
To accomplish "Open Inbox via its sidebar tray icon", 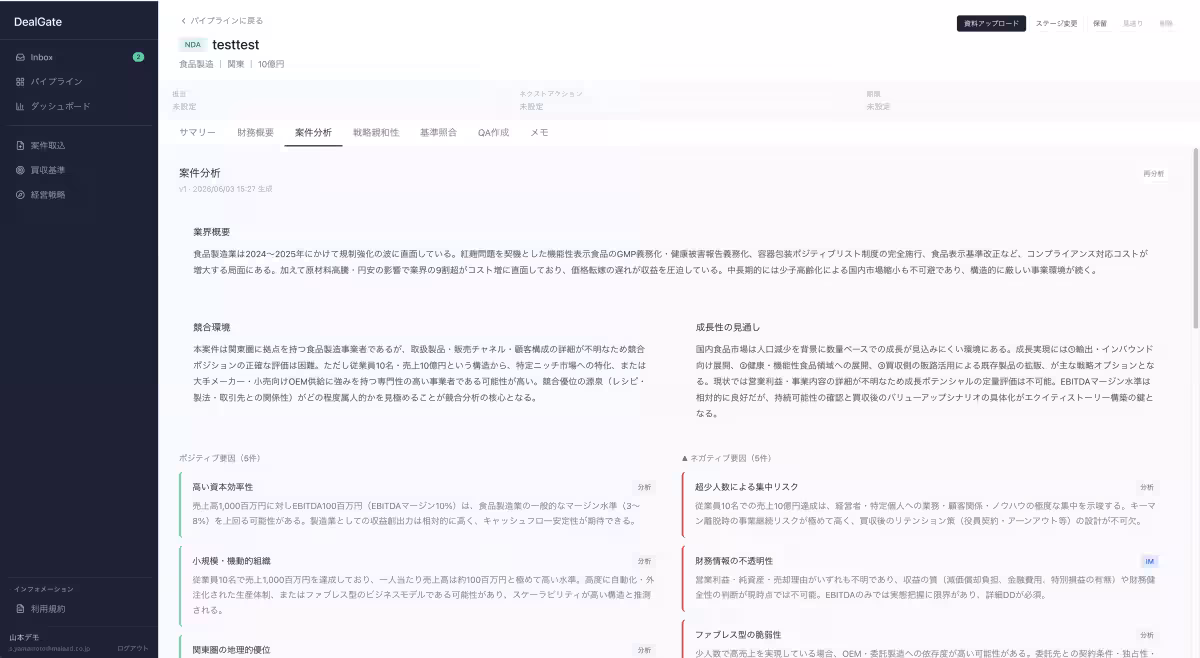I will (20, 57).
